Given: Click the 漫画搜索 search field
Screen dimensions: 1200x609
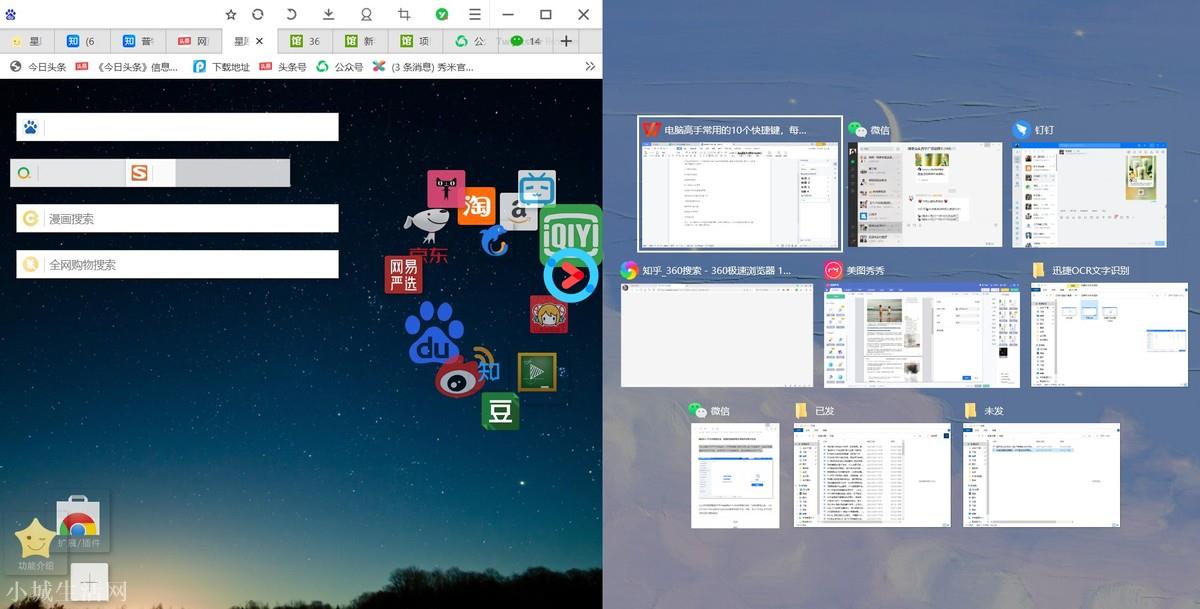Looking at the screenshot, I should (177, 218).
